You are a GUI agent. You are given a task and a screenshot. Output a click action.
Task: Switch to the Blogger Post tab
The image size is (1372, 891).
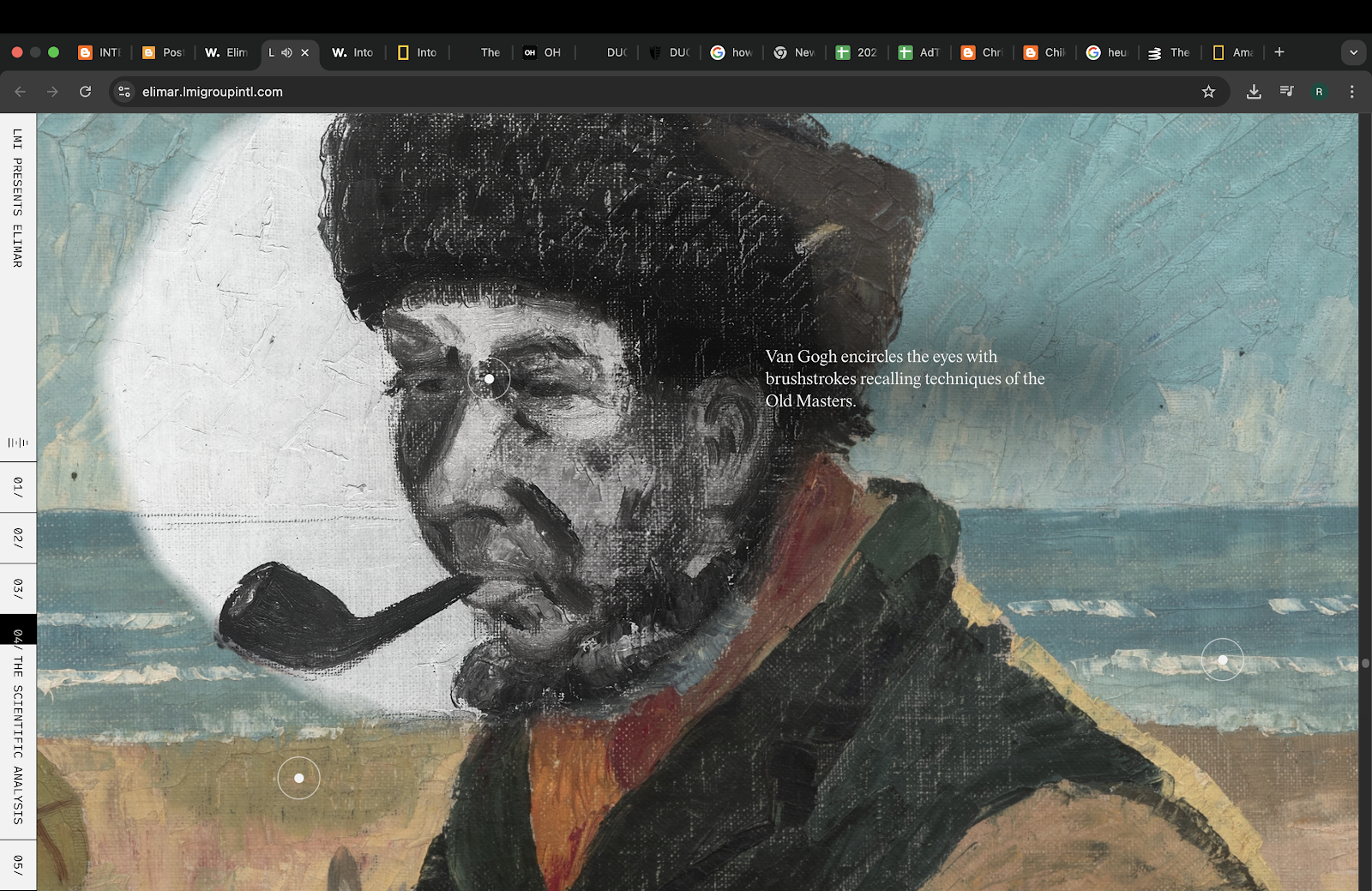coord(163,52)
